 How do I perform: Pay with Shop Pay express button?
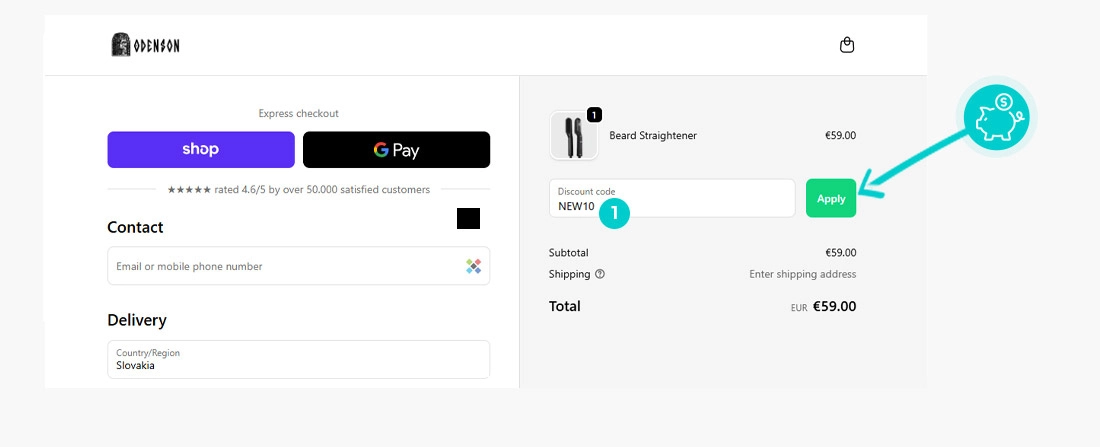(201, 149)
